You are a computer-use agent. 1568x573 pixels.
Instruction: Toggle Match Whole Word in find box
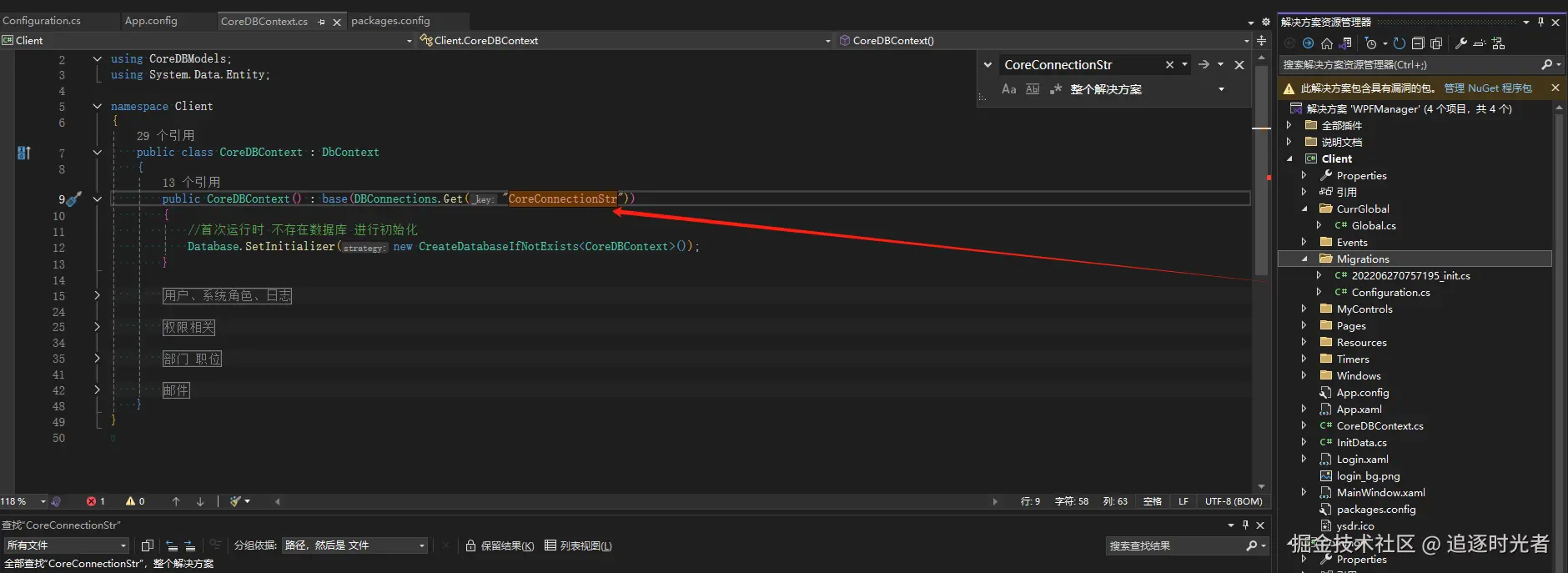[x=1033, y=89]
